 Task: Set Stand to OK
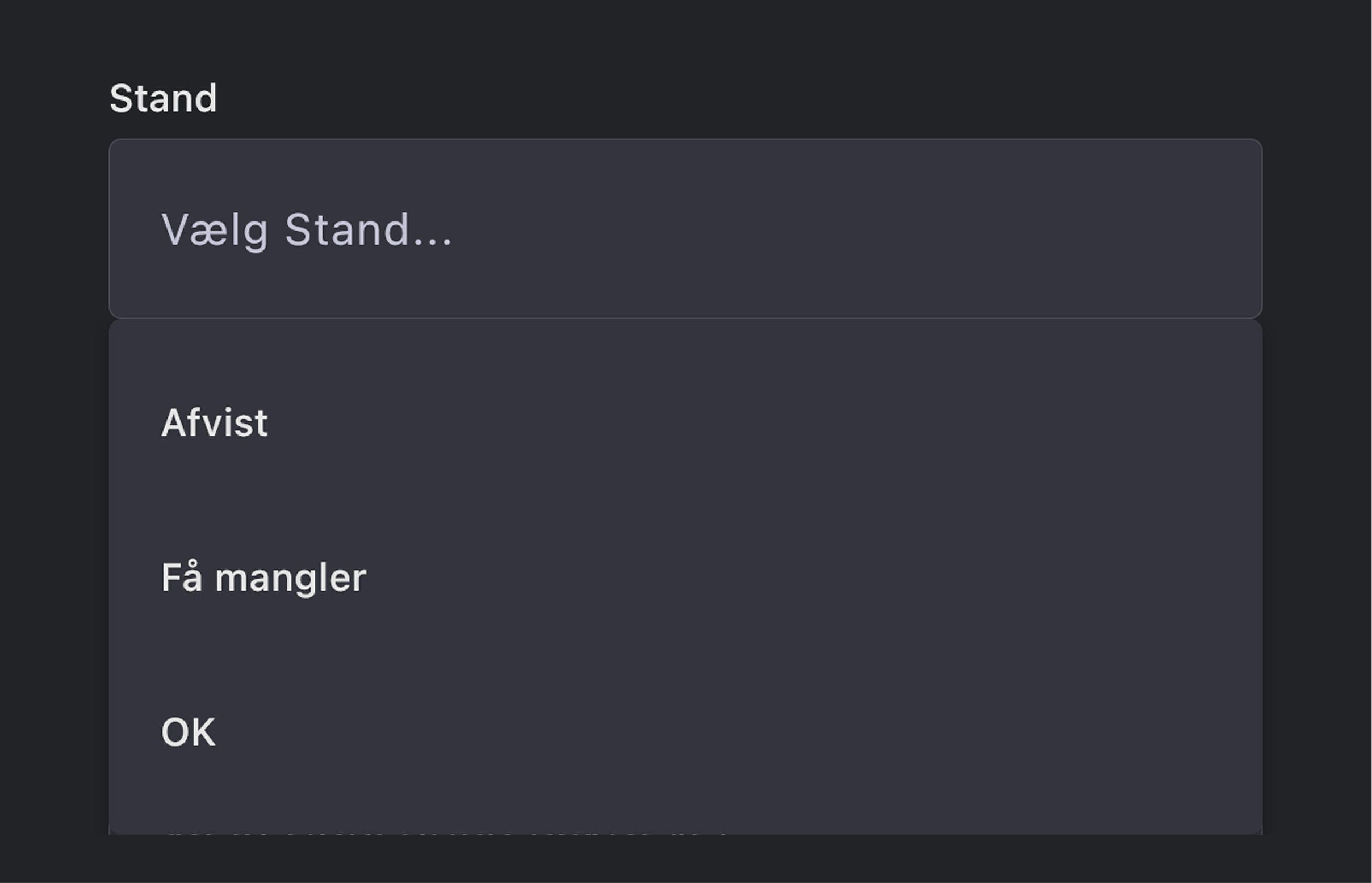tap(188, 732)
